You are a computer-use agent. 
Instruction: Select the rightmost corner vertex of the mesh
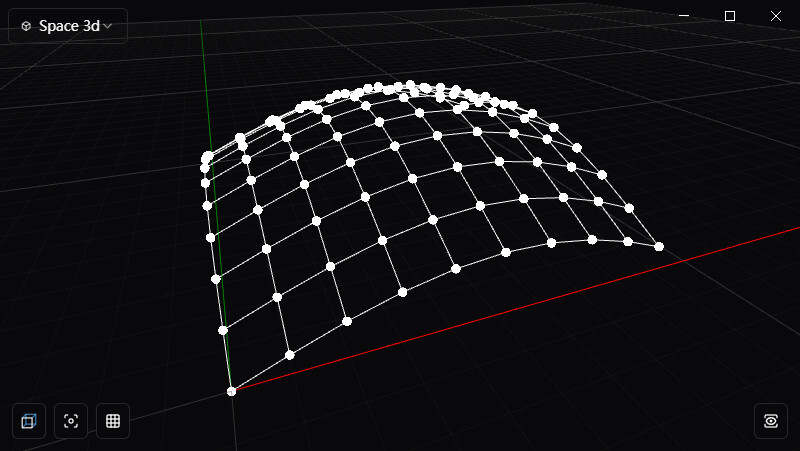(659, 246)
